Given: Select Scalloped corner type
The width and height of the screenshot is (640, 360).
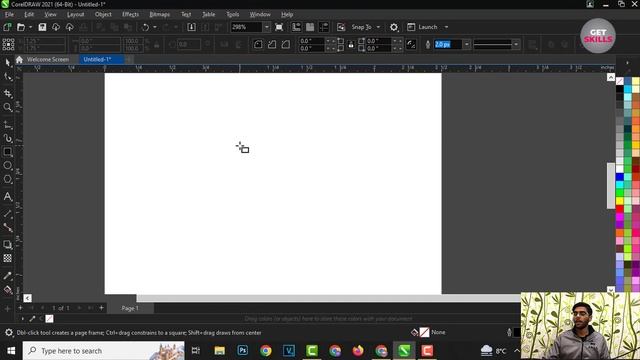Looking at the screenshot, I should pyautogui.click(x=272, y=44).
